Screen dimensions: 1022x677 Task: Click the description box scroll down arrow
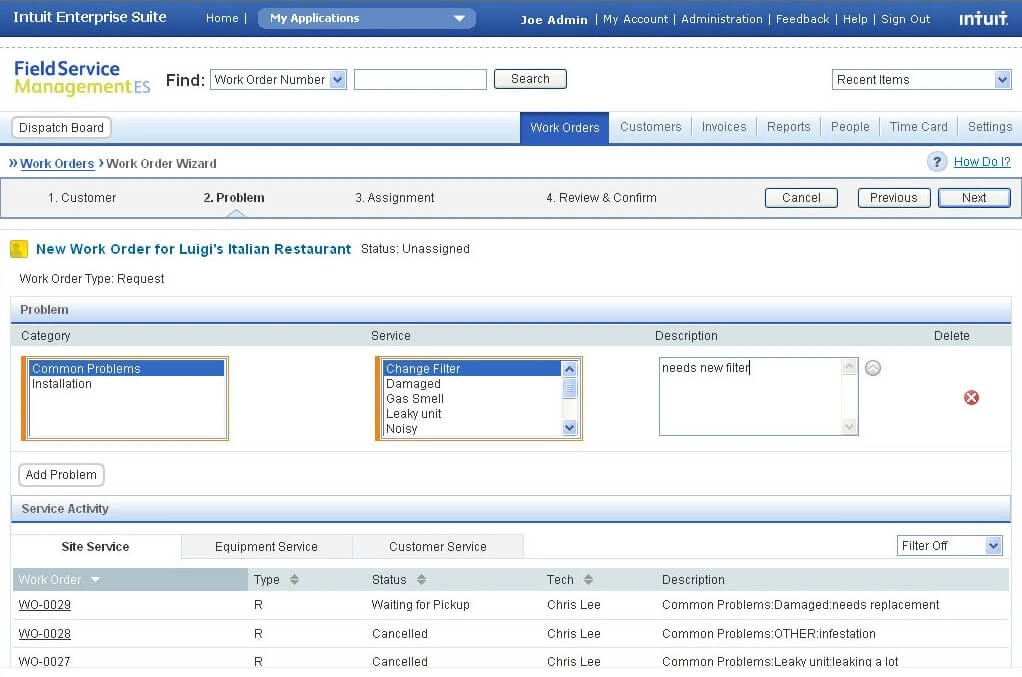pyautogui.click(x=849, y=427)
